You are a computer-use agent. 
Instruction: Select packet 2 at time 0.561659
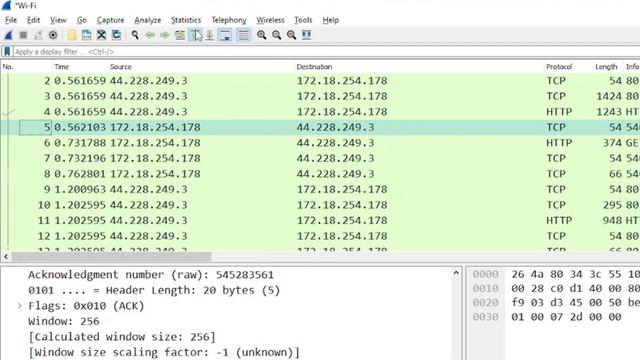point(320,81)
